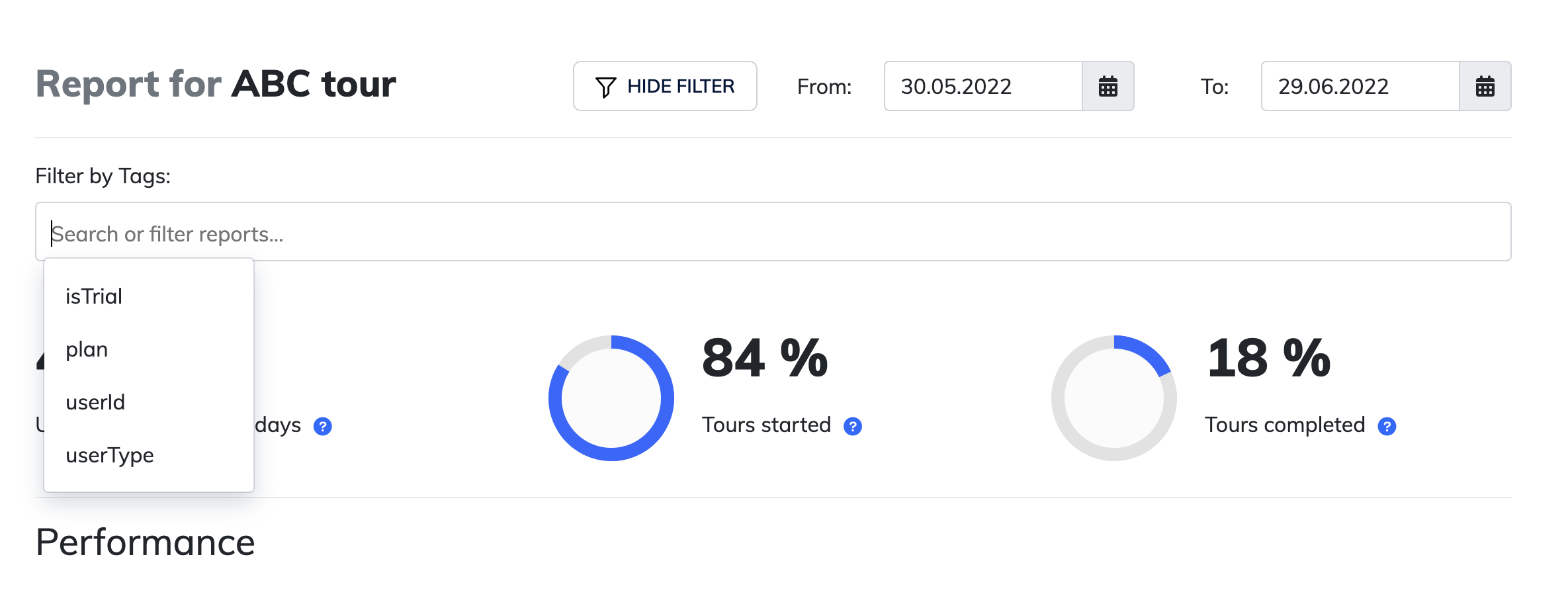Open the From date calendar icon
1568x602 pixels.
[1108, 86]
